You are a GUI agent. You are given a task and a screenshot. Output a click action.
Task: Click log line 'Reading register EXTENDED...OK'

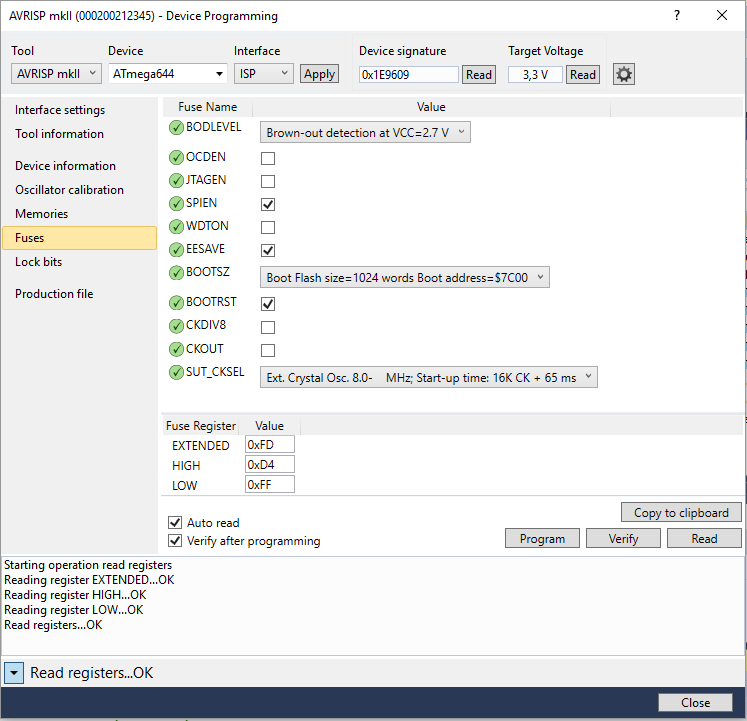(89, 580)
